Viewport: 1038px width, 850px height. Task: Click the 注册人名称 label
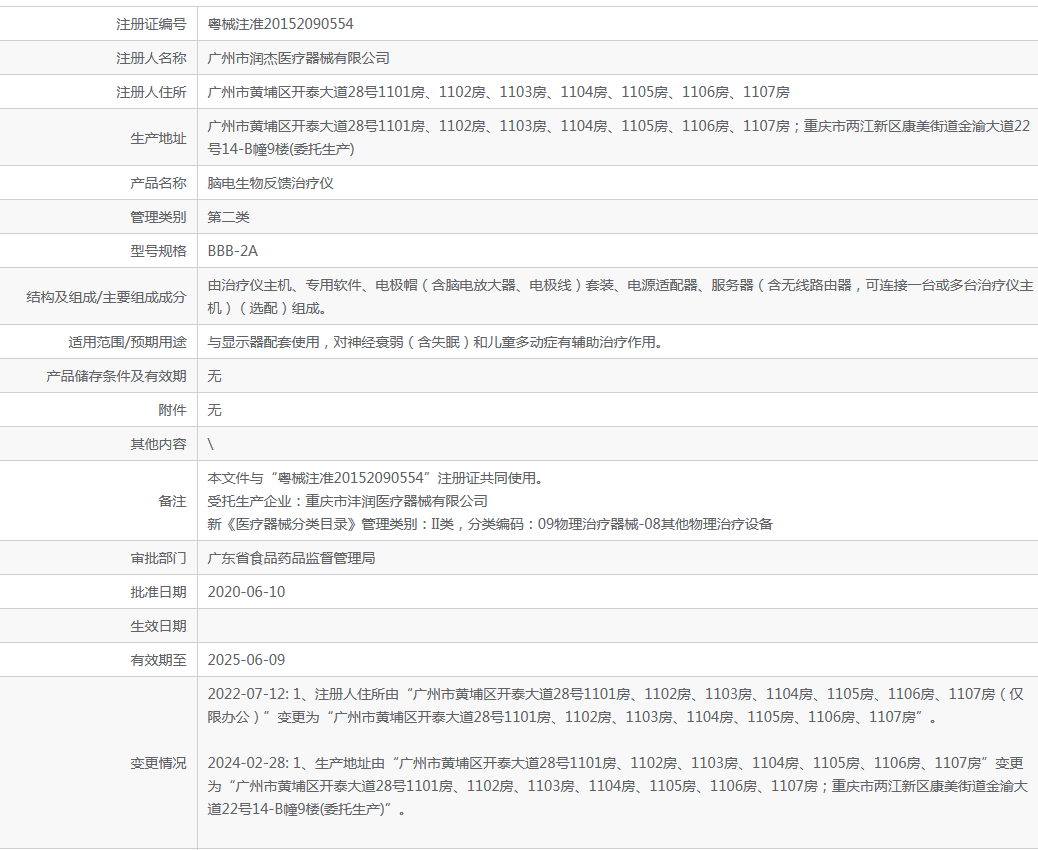[x=152, y=58]
